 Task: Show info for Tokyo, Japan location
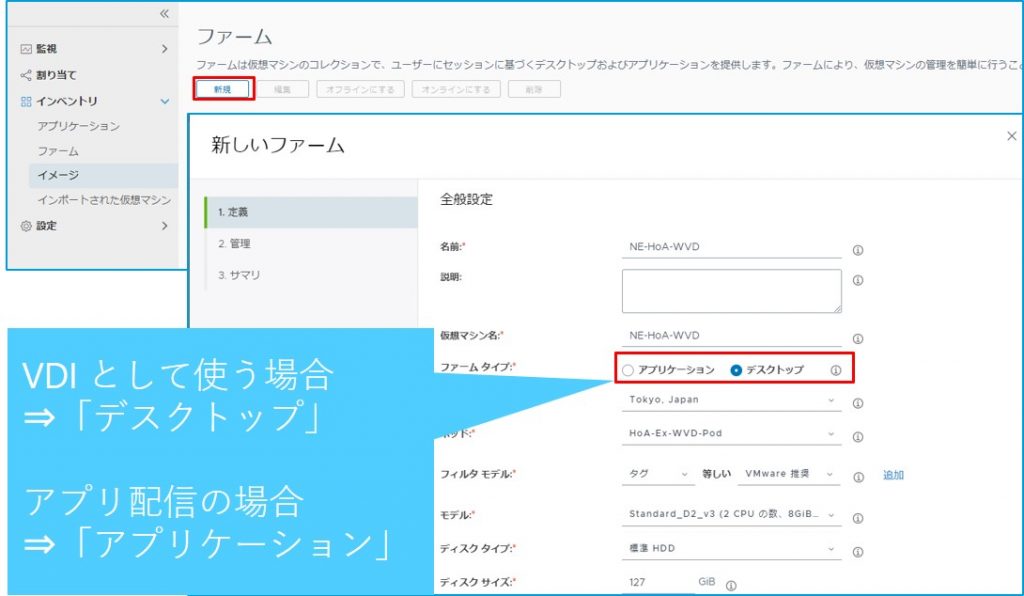tap(858, 403)
